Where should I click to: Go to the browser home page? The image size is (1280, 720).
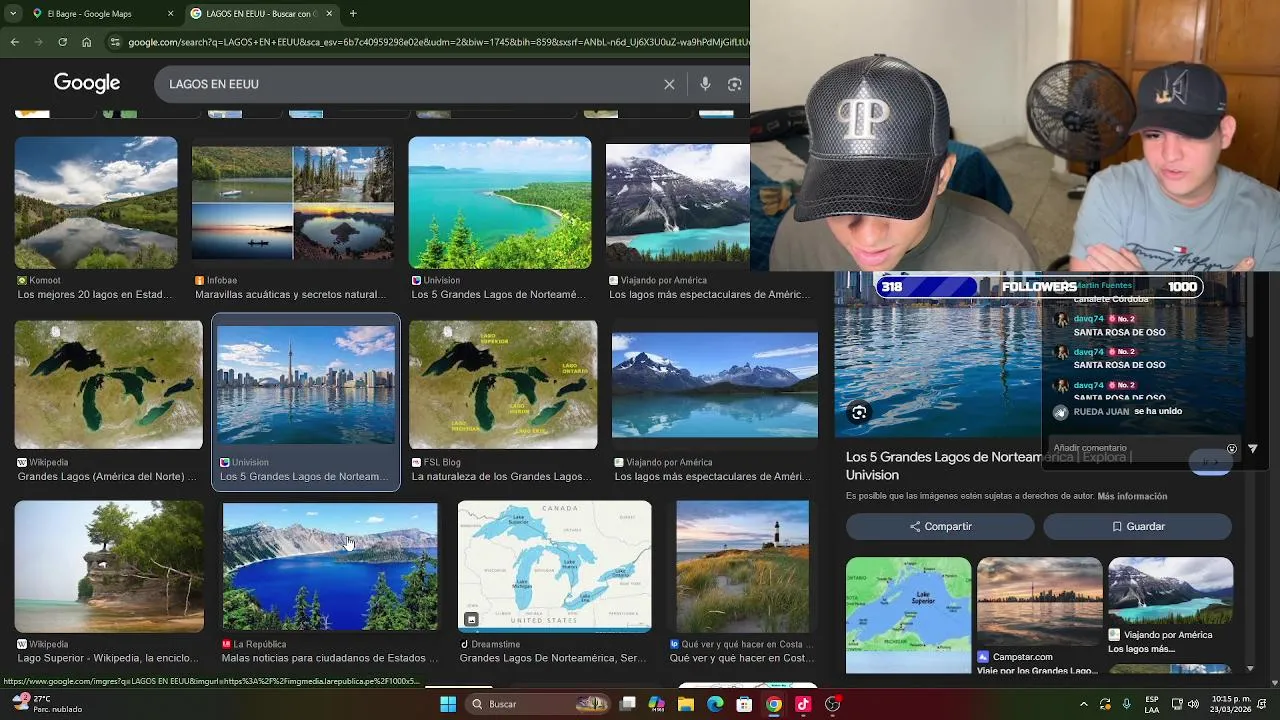click(87, 42)
